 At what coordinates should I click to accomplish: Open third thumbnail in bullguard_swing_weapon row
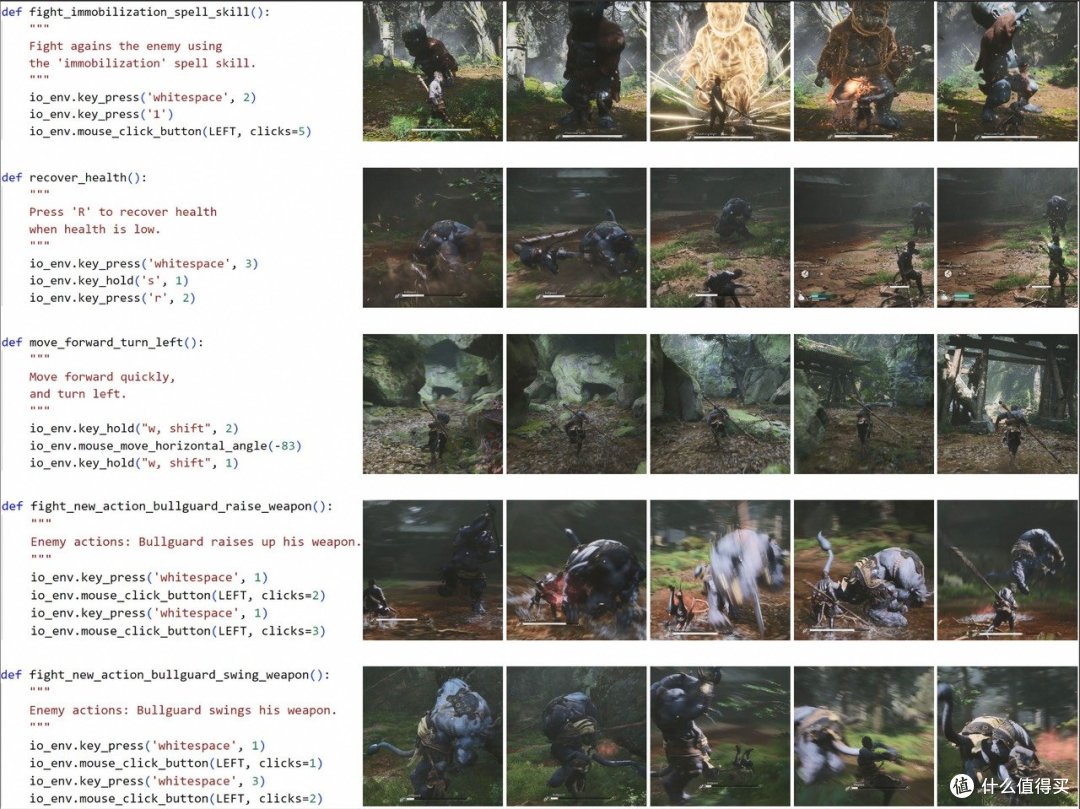tap(720, 736)
